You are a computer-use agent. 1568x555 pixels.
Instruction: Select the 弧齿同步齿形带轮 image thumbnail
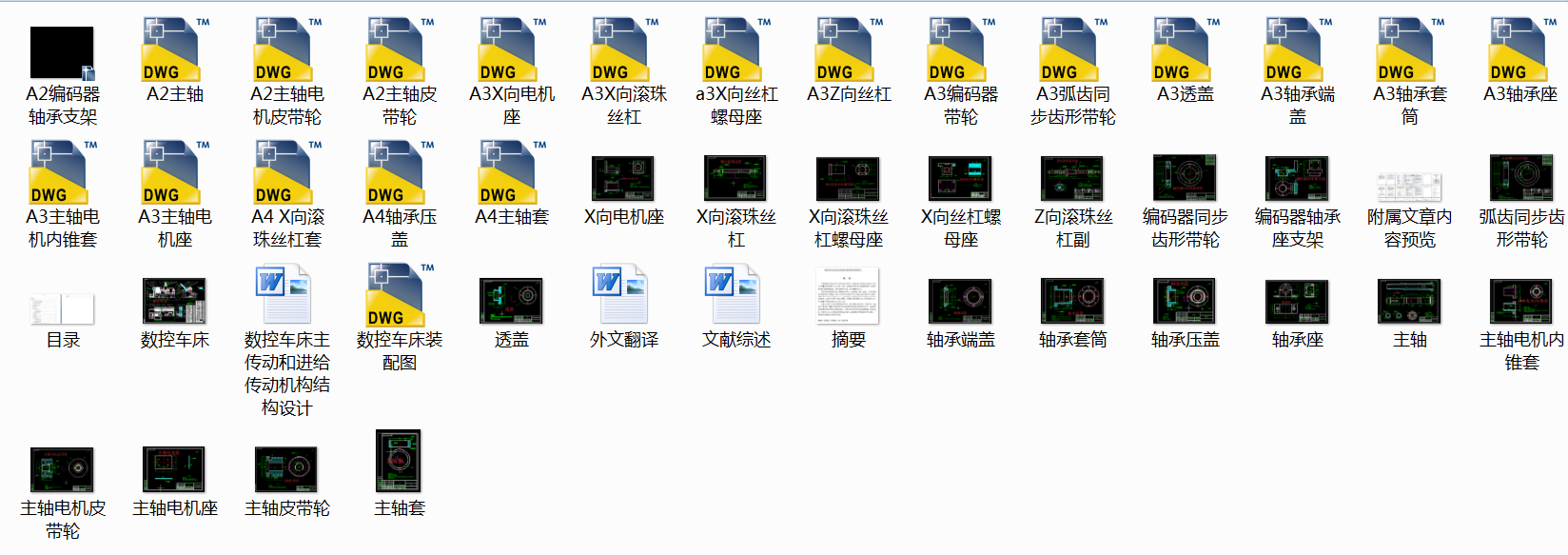click(1521, 178)
